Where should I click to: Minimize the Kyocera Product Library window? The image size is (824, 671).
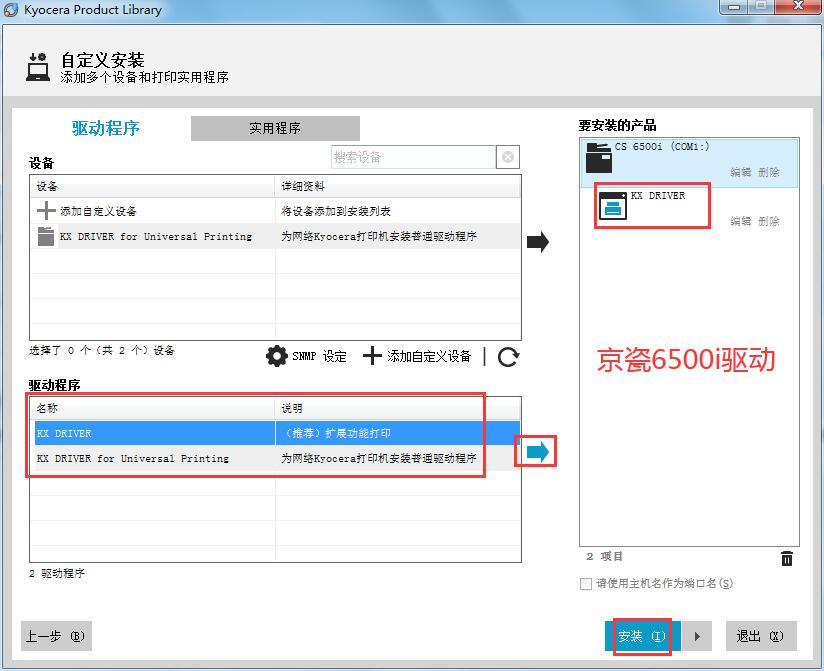pyautogui.click(x=735, y=6)
